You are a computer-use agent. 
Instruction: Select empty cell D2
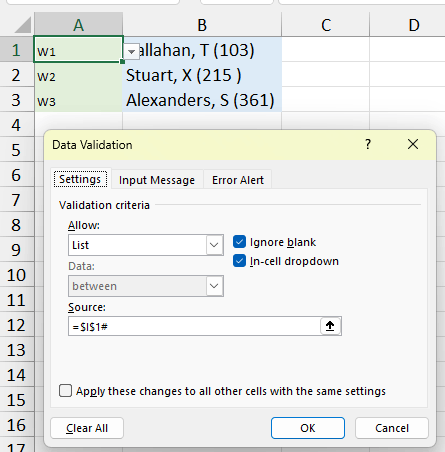click(x=407, y=74)
